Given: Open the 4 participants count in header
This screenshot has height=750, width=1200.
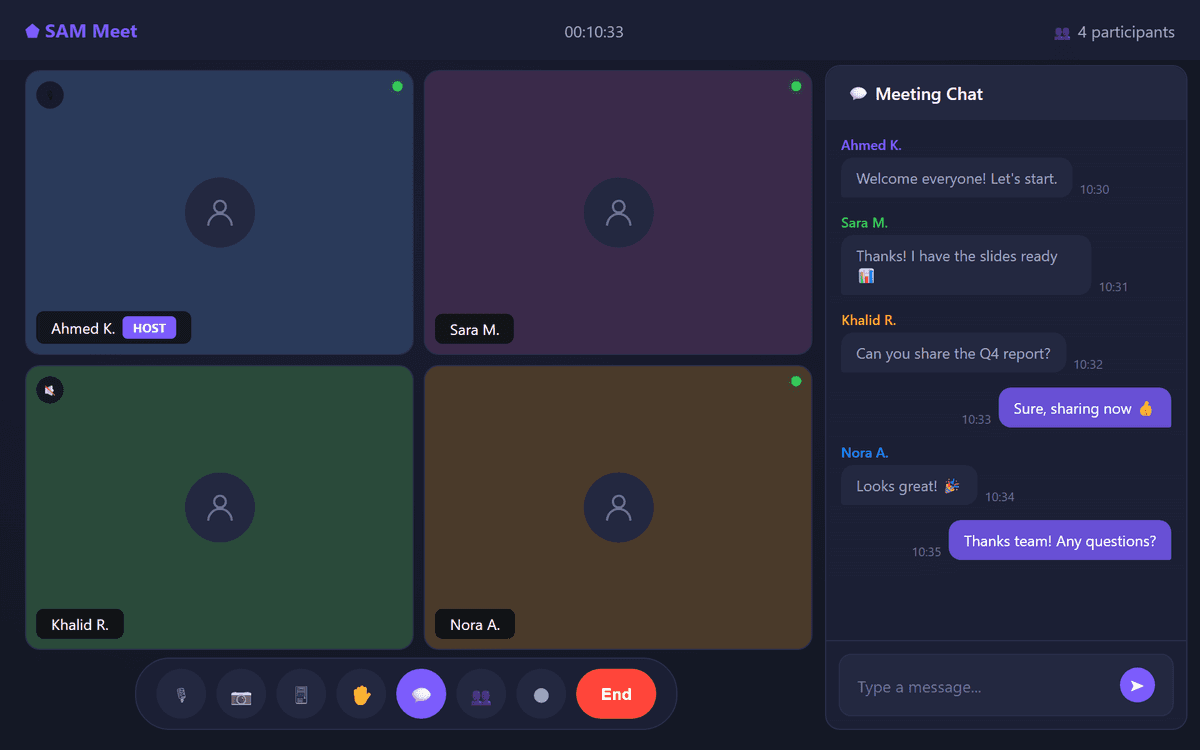Looking at the screenshot, I should point(1114,31).
